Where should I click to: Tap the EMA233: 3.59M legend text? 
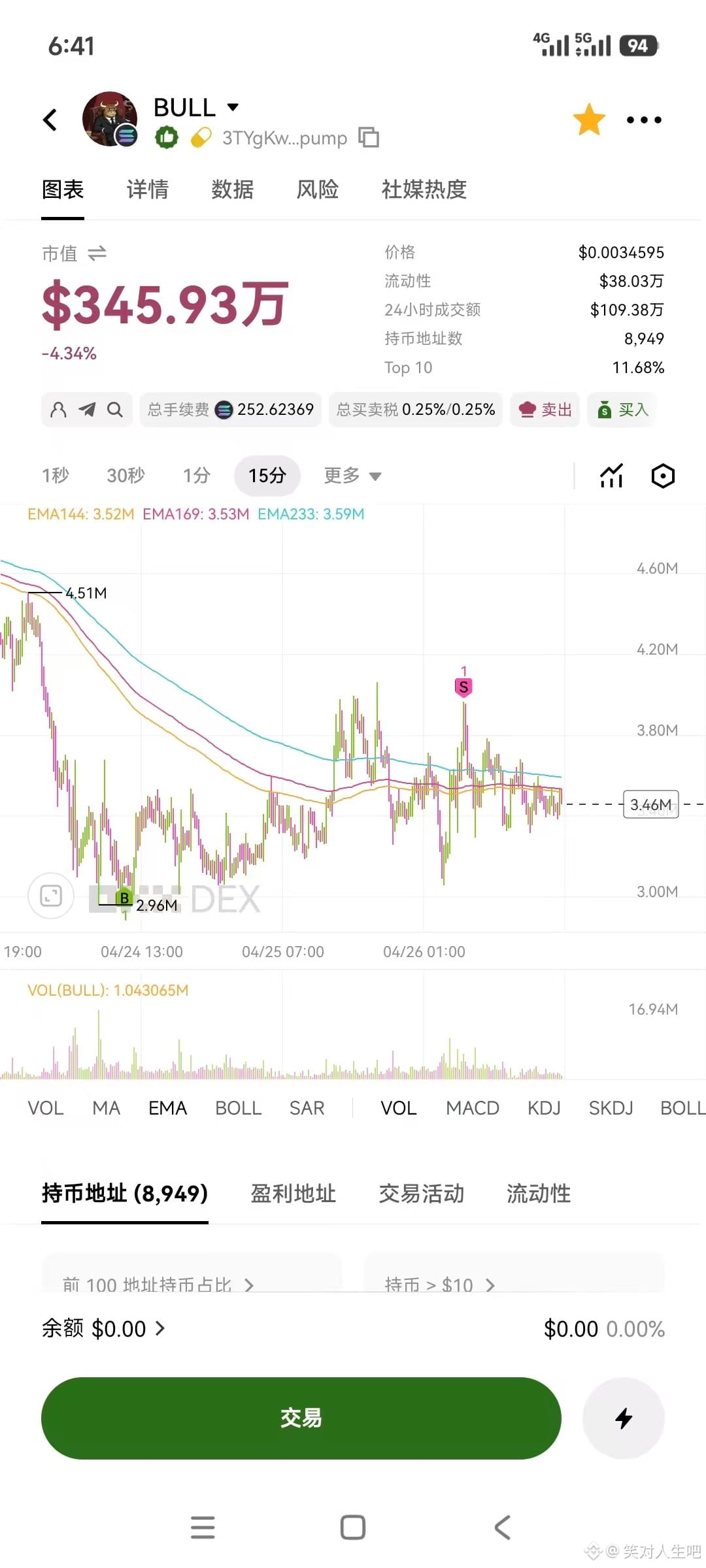[x=311, y=514]
